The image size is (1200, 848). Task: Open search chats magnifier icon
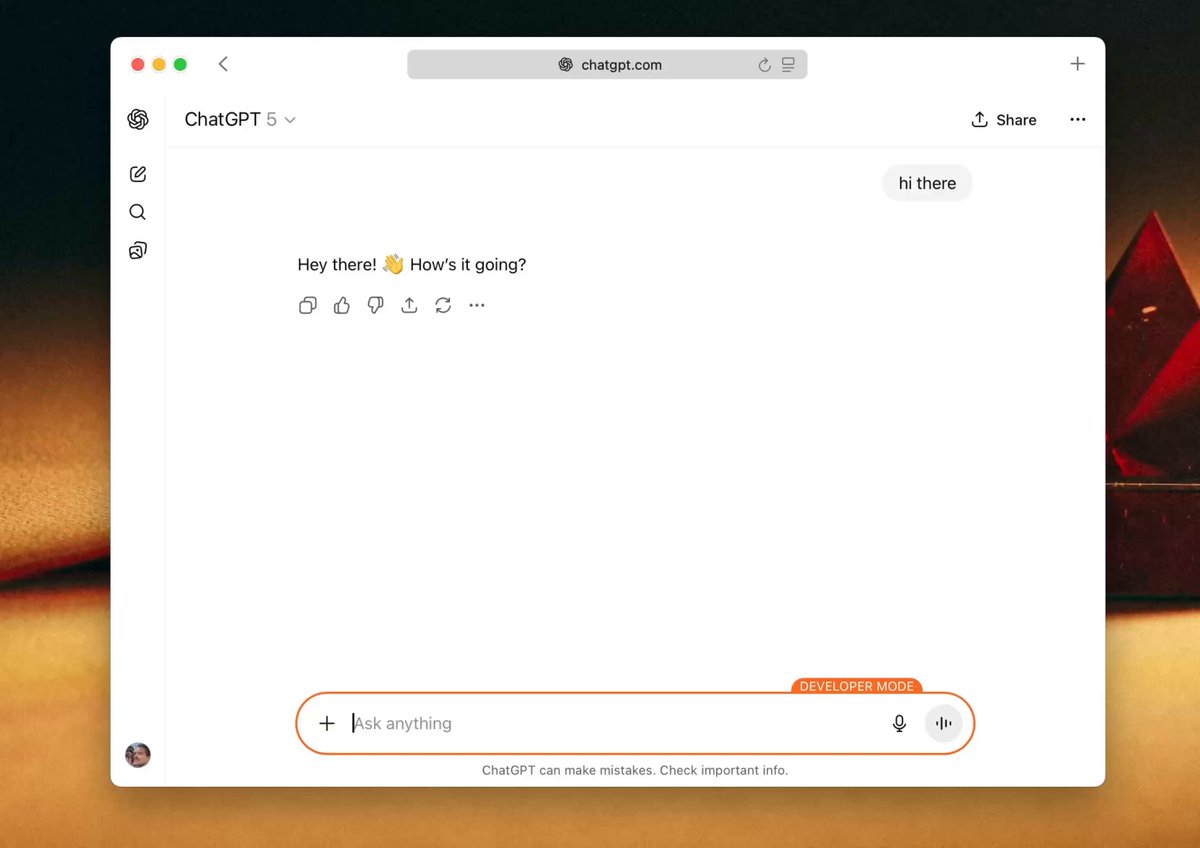138,212
